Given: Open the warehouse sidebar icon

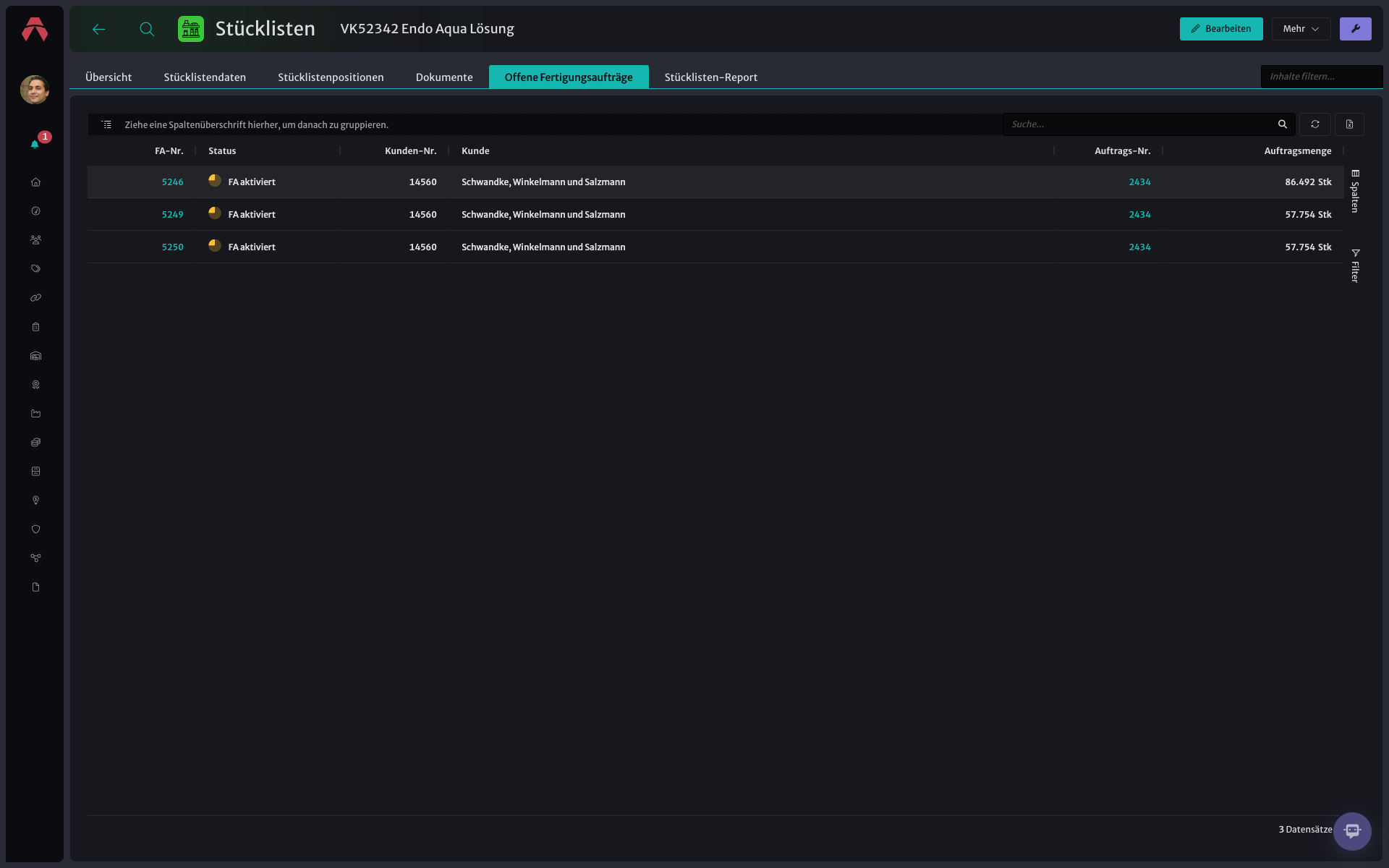Looking at the screenshot, I should point(35,356).
